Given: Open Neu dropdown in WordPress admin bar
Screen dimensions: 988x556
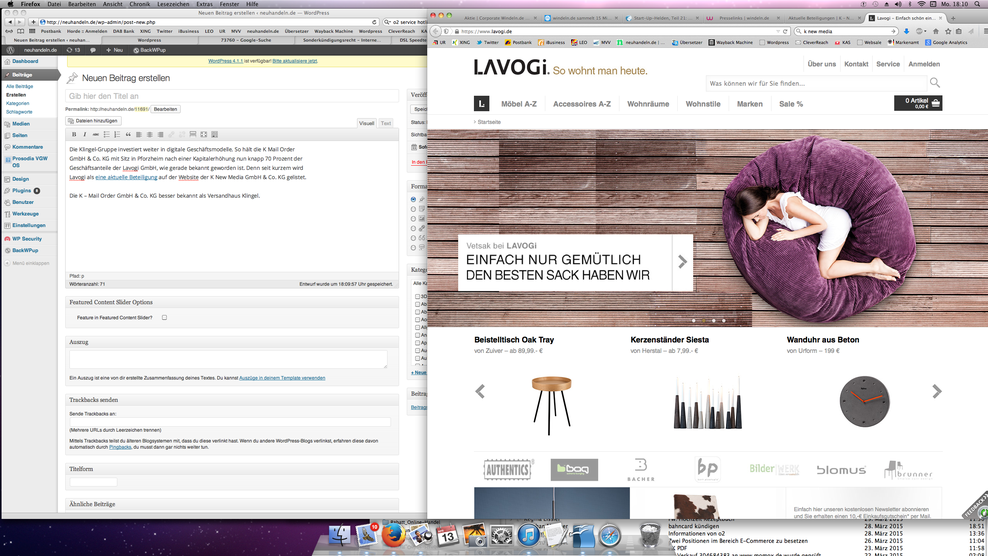Looking at the screenshot, I should pyautogui.click(x=114, y=50).
